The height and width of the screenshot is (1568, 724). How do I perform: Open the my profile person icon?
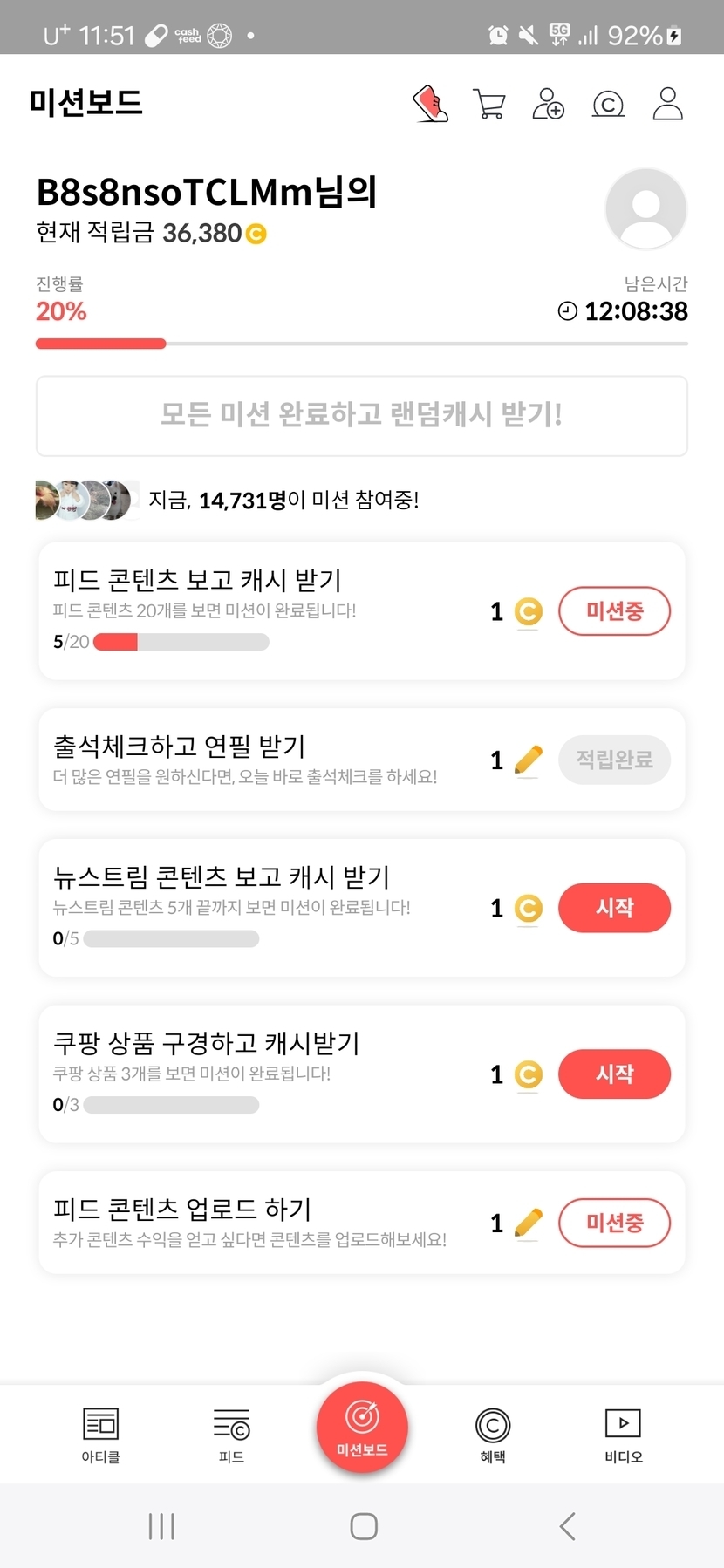click(667, 104)
